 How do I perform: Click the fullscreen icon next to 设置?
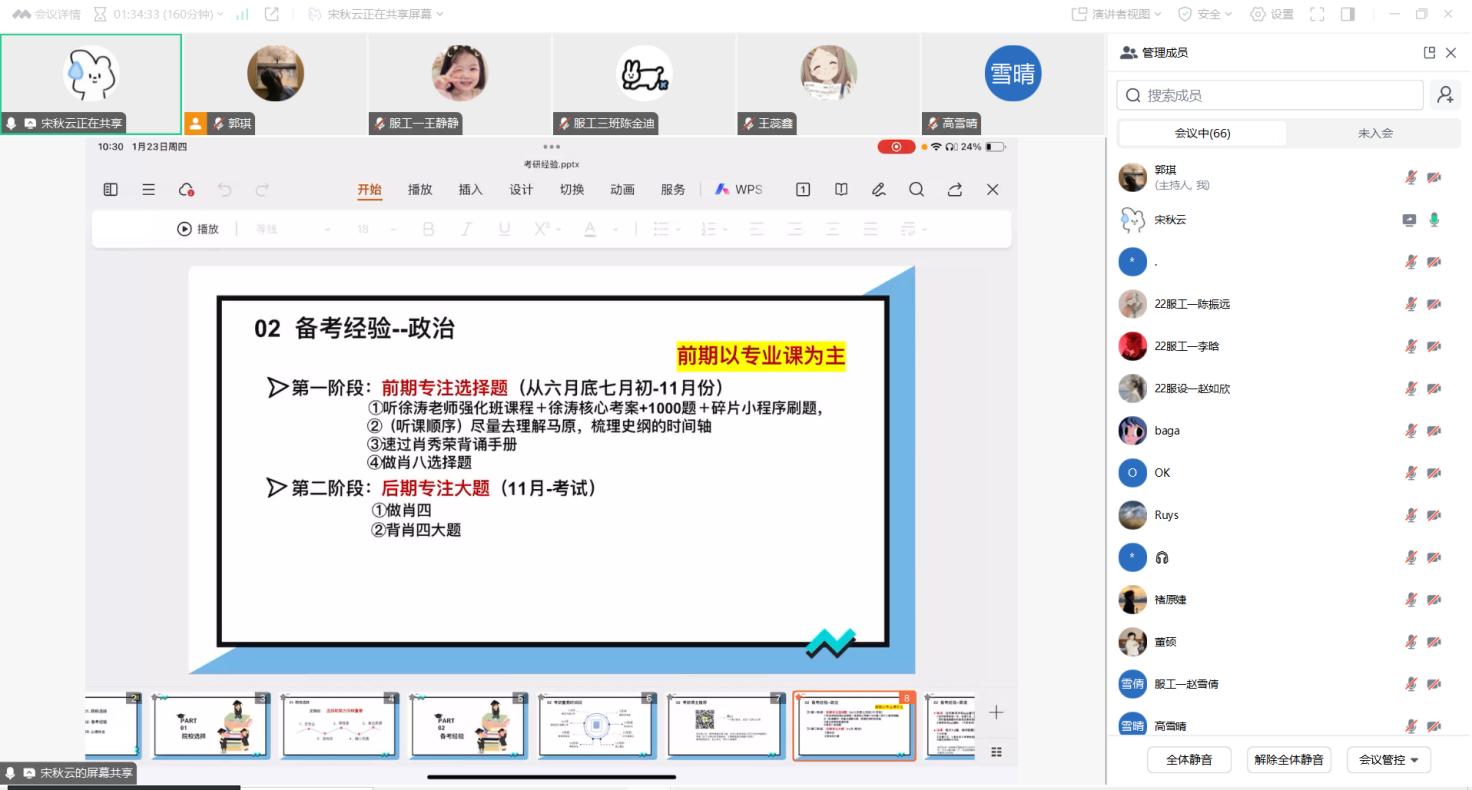(x=1317, y=14)
